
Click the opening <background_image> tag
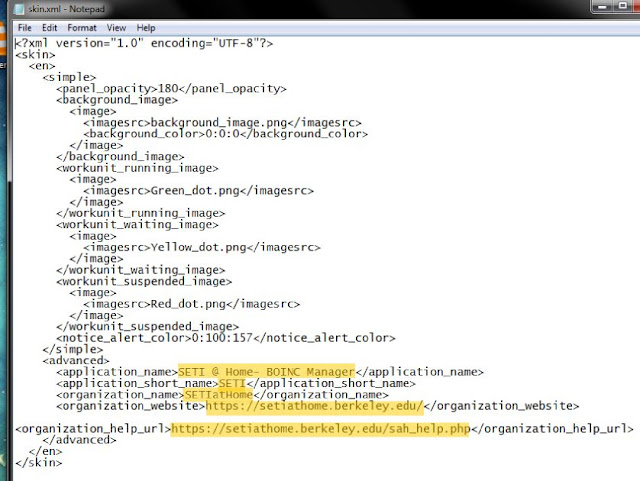tap(117, 100)
